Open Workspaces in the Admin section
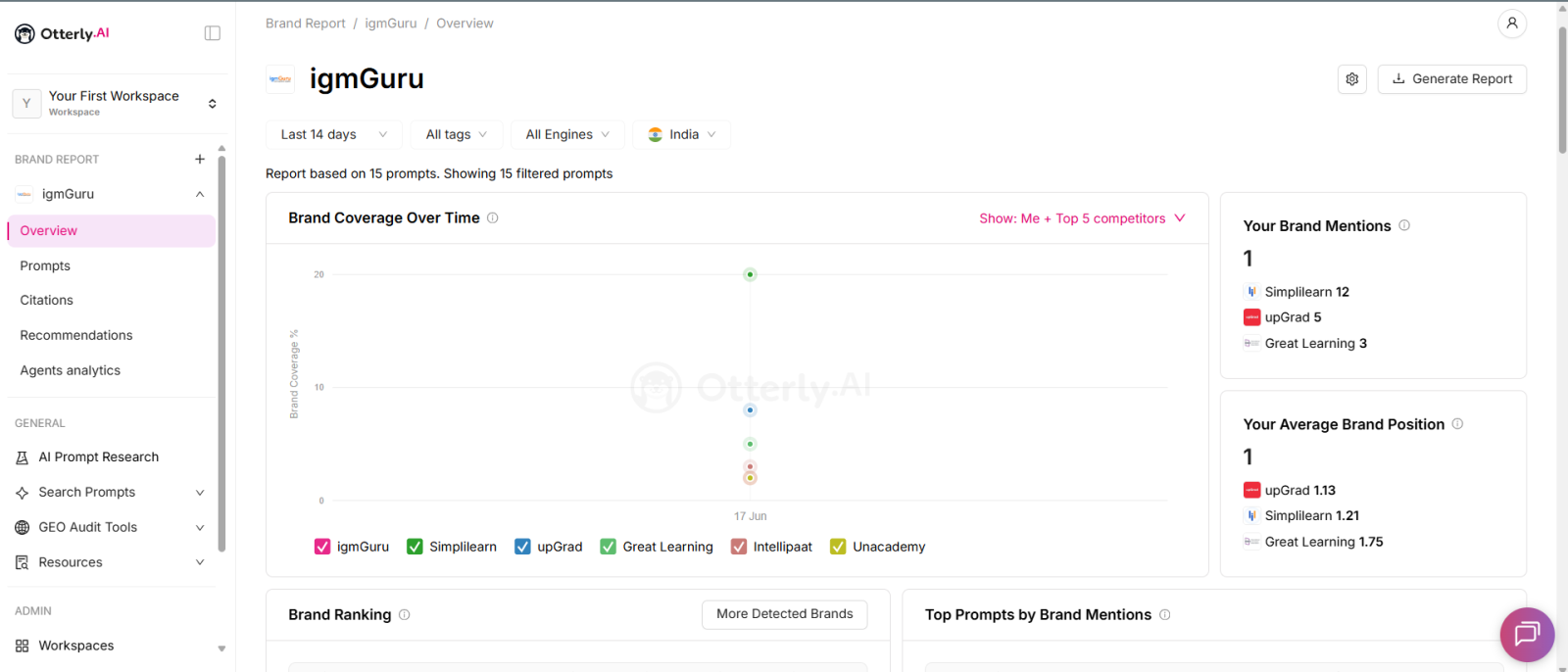The width and height of the screenshot is (1568, 672). [76, 647]
